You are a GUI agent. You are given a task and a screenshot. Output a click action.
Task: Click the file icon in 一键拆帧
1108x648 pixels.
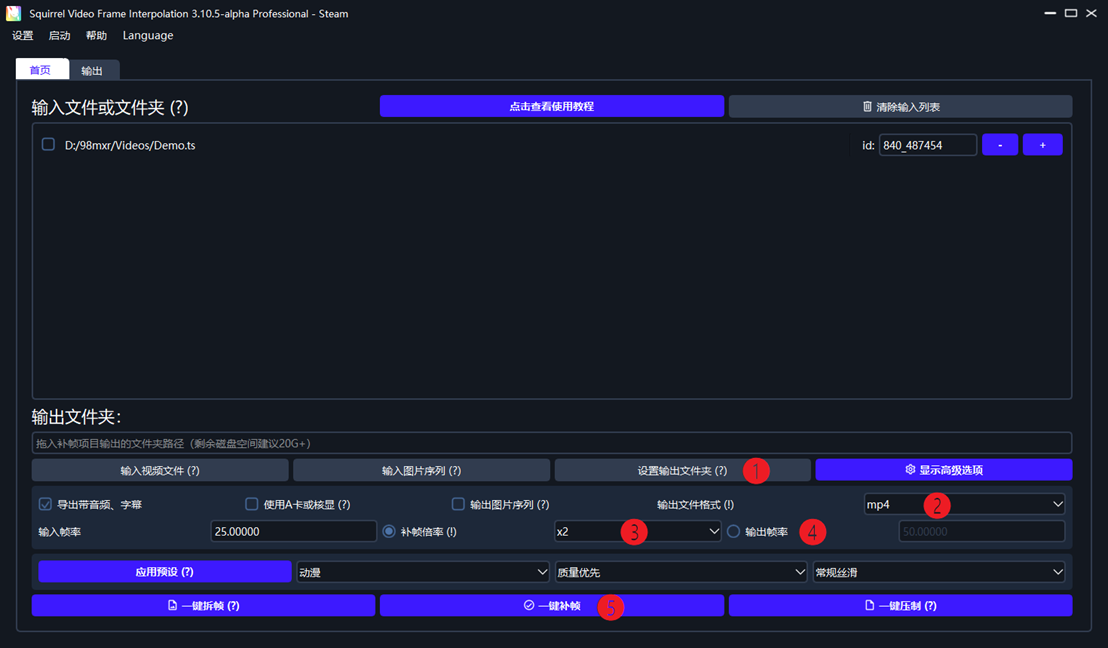pos(172,606)
